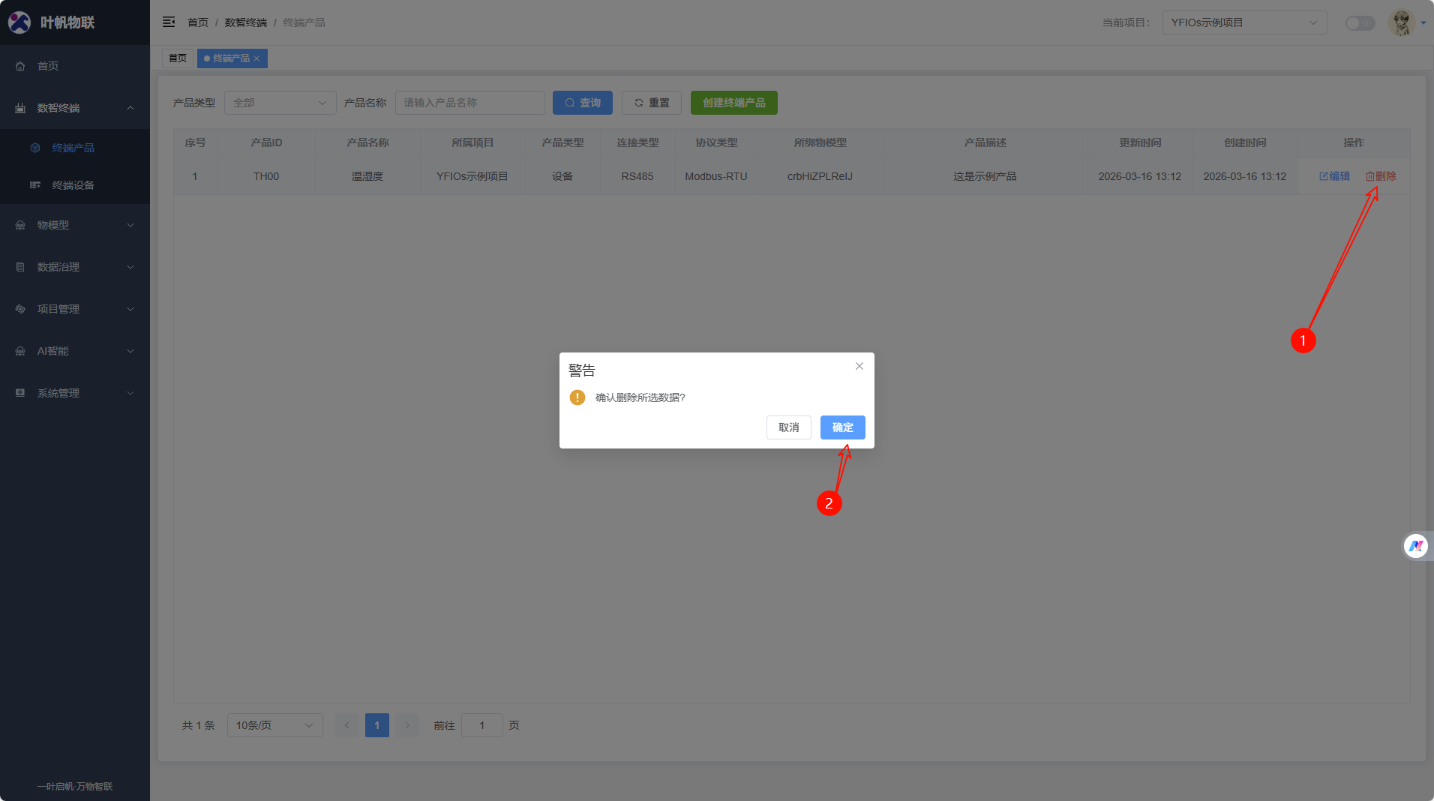Open the 产品类型 dropdown
1434x801 pixels.
(x=280, y=103)
